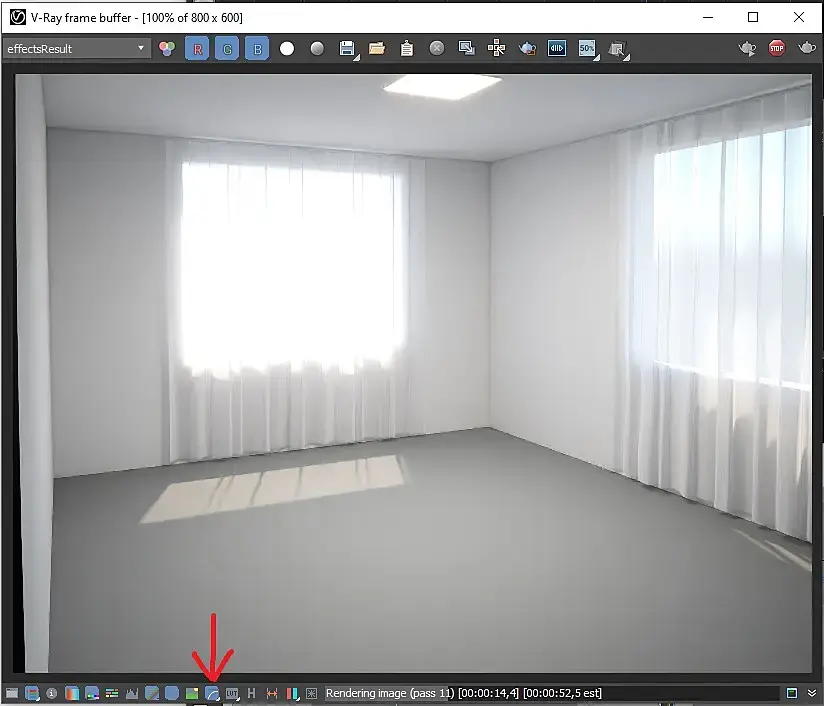Start render with rightmost teapot icon

click(x=807, y=49)
